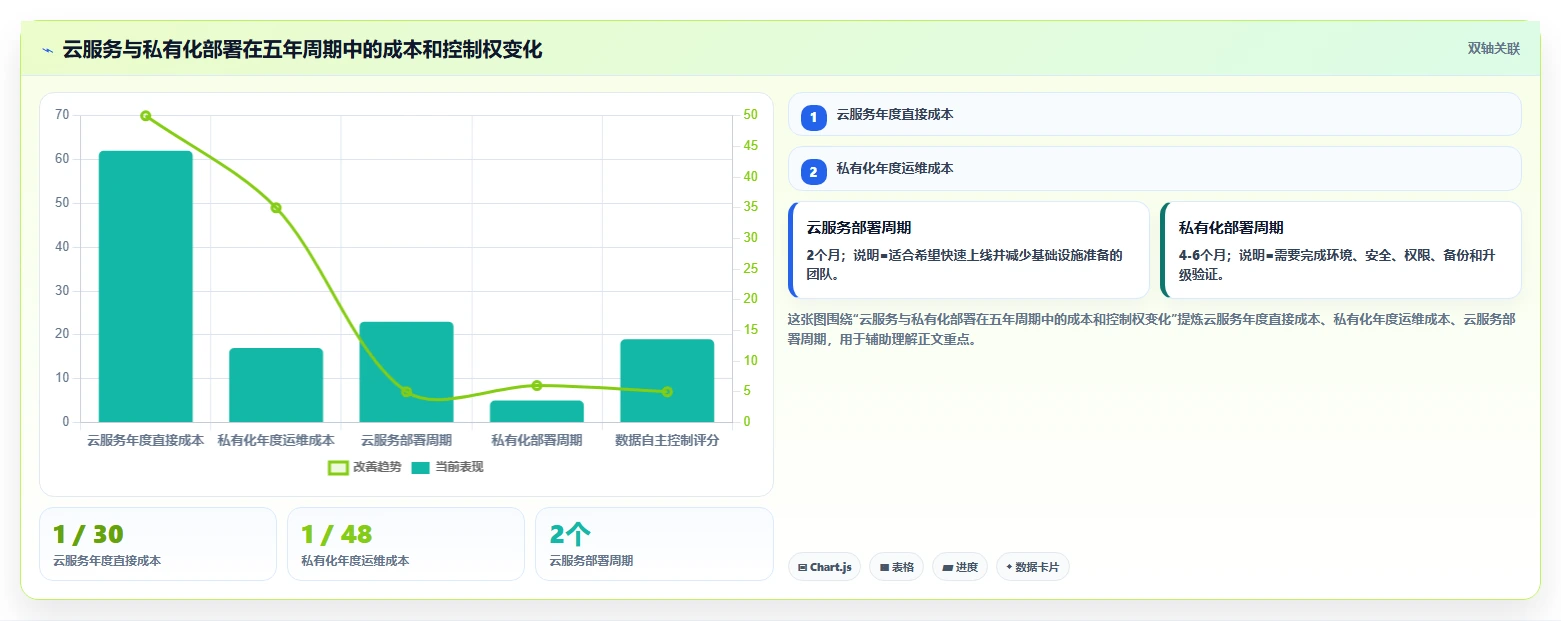The image size is (1561, 621).
Task: Click the lightning icon beside the title
Action: 47,50
